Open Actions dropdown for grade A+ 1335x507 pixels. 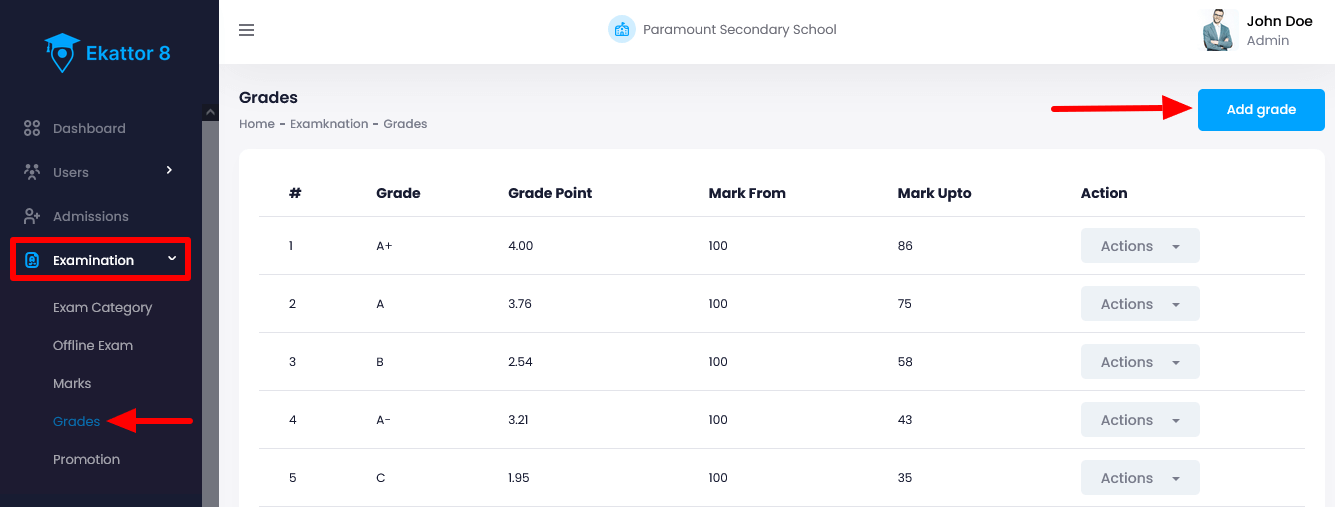tap(1140, 246)
